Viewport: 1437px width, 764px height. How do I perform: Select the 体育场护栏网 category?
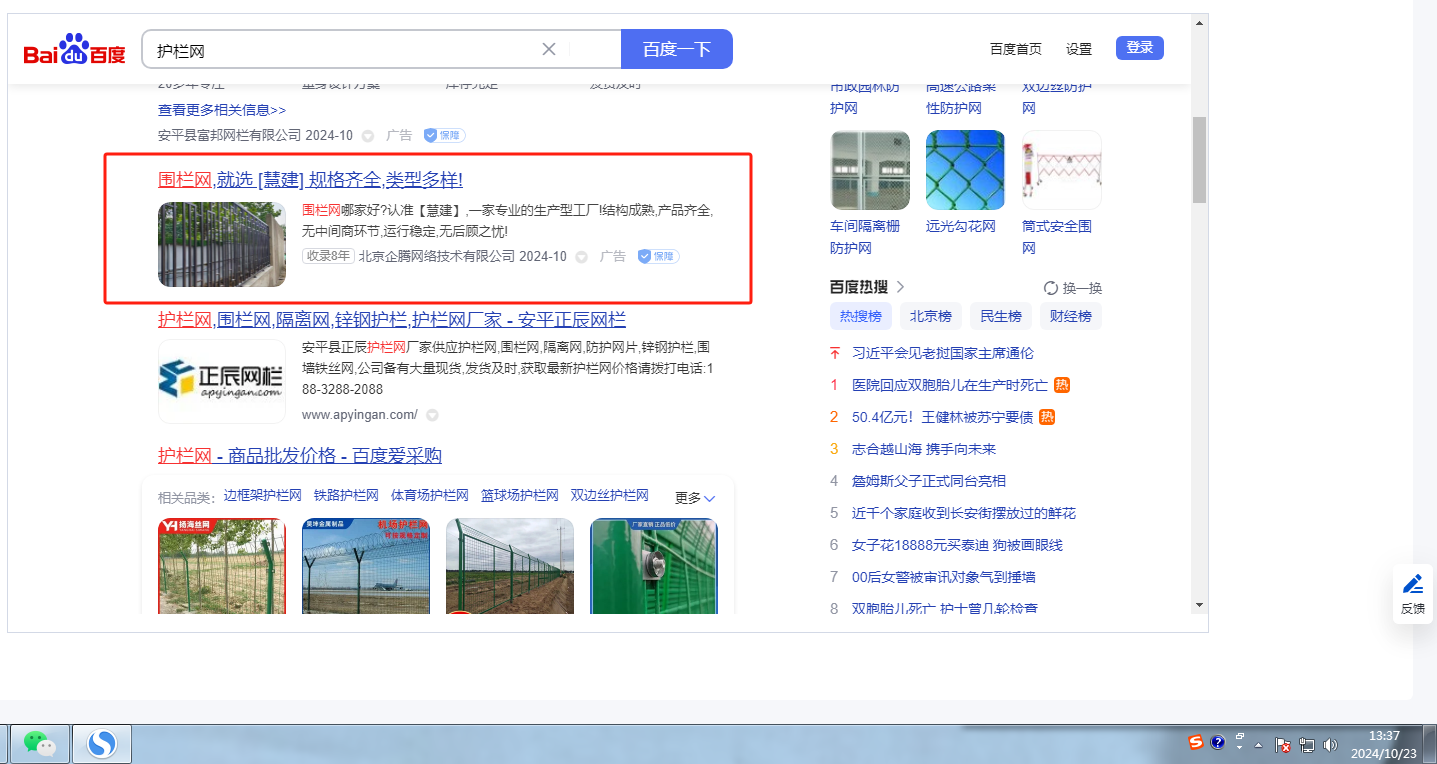[x=430, y=496]
